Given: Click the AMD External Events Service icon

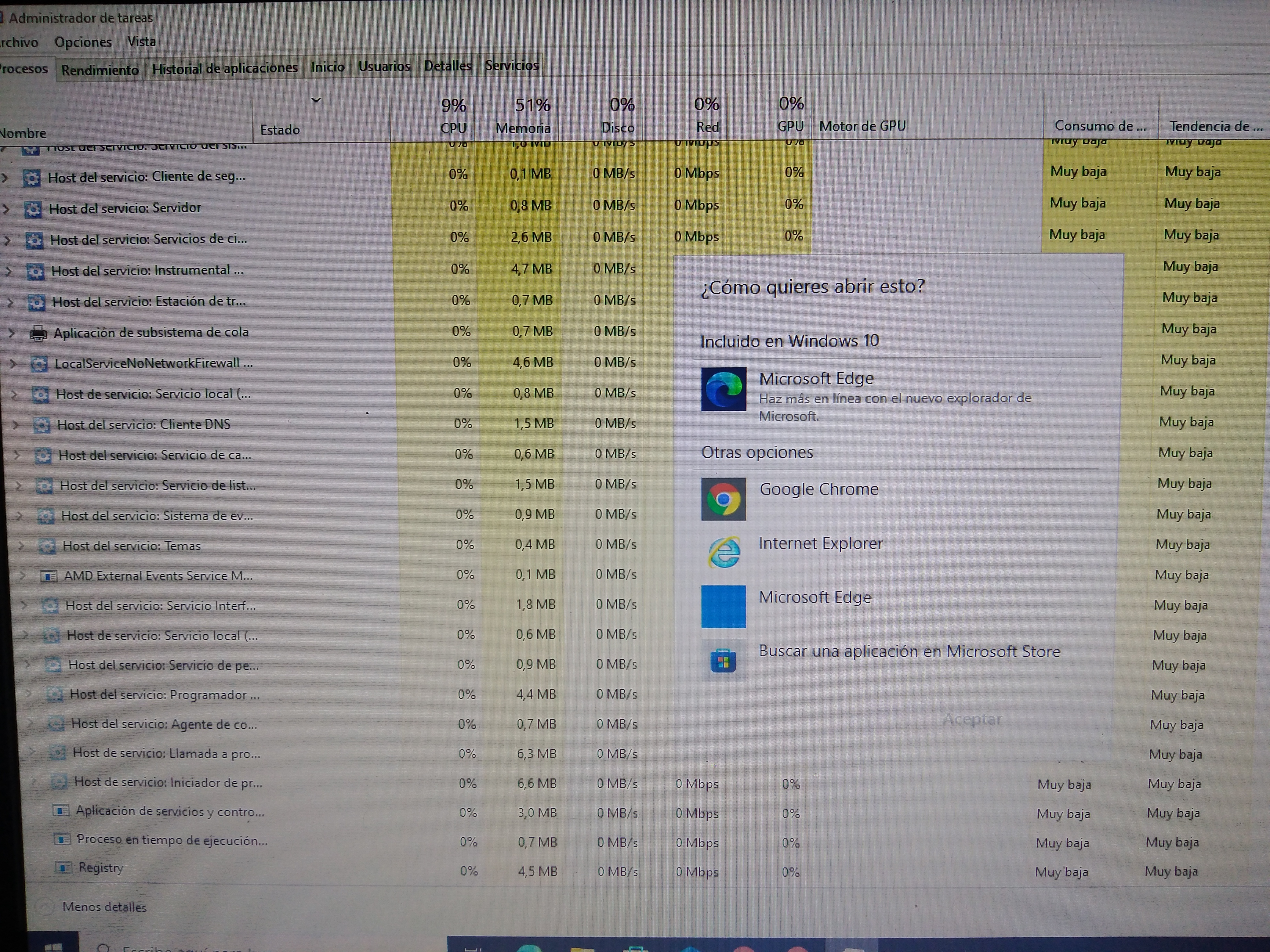Looking at the screenshot, I should point(49,575).
